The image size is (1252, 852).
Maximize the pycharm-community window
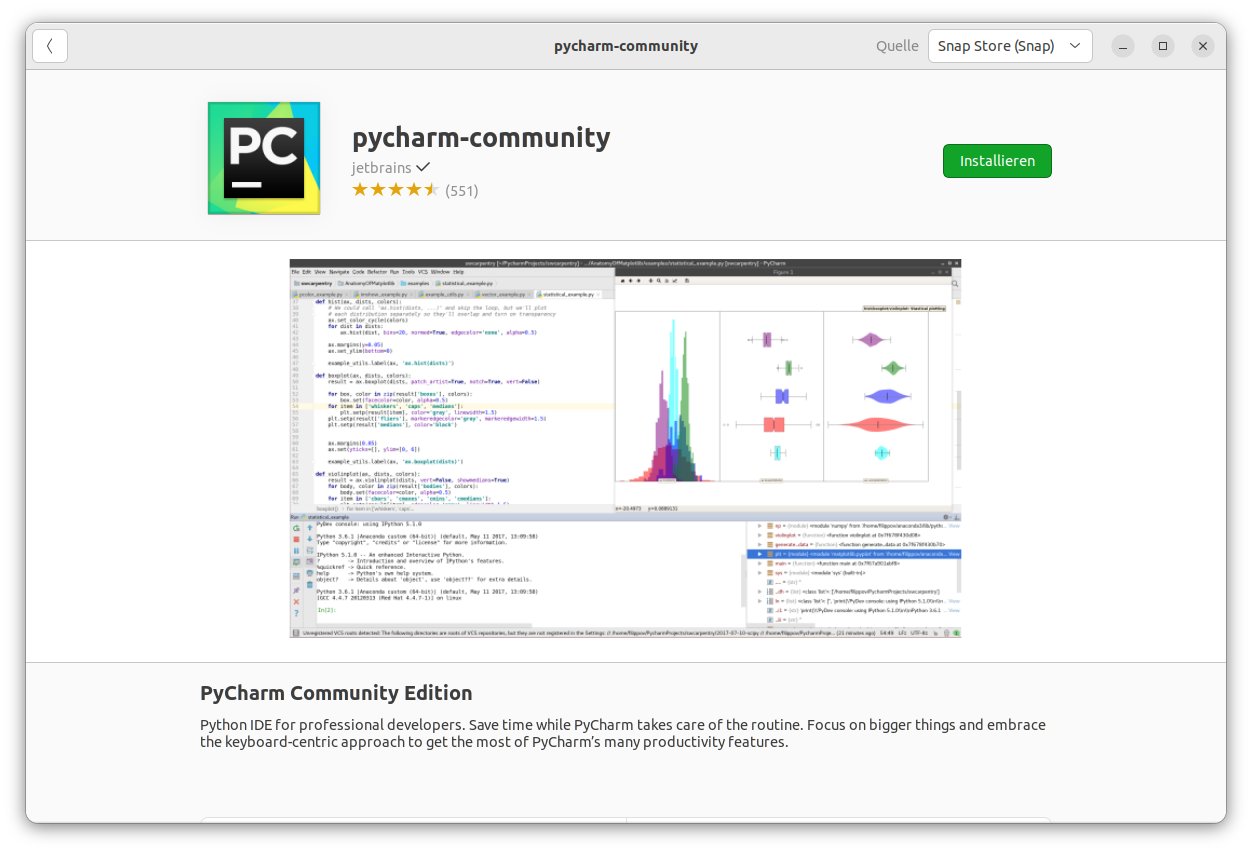click(x=1163, y=46)
